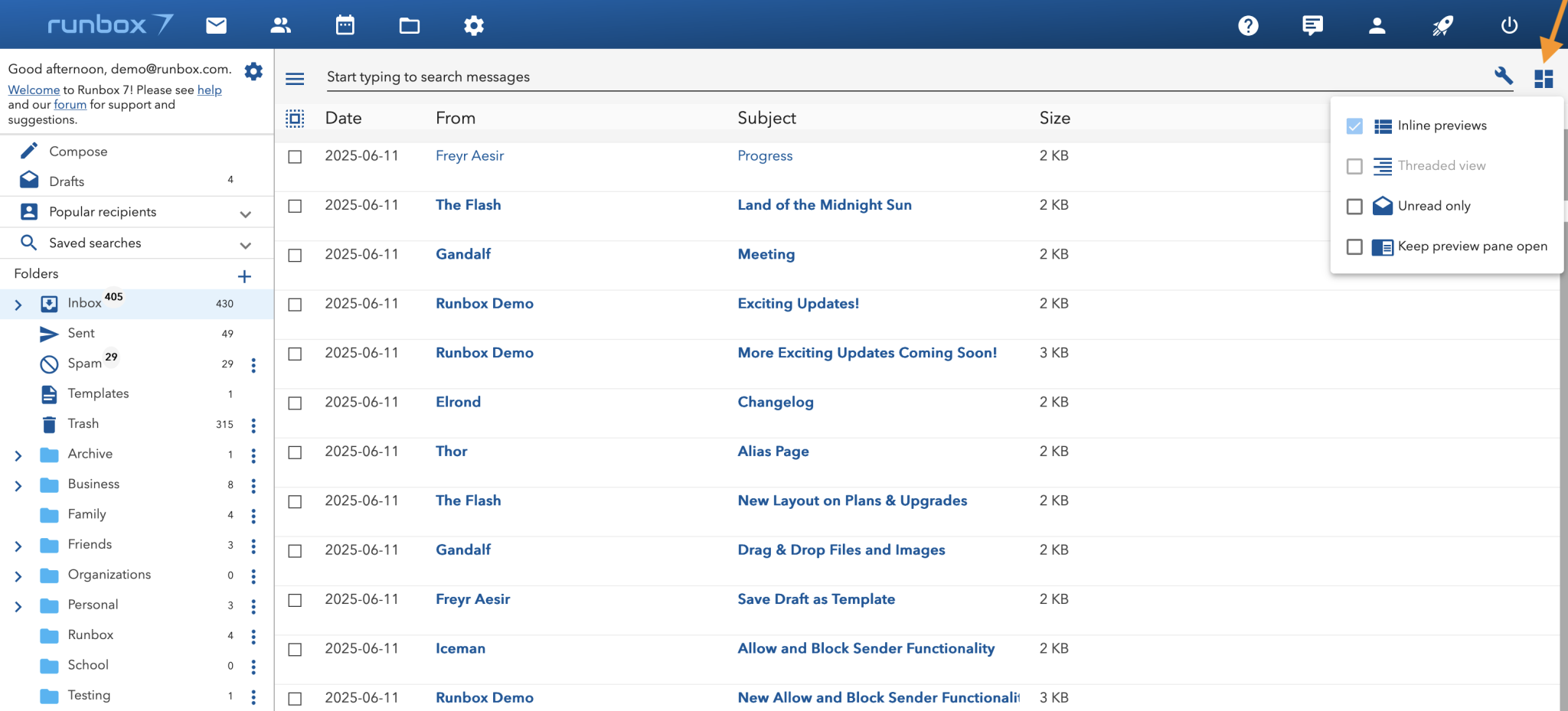Open the Drafts folder
The width and height of the screenshot is (1568, 711).
tap(67, 181)
